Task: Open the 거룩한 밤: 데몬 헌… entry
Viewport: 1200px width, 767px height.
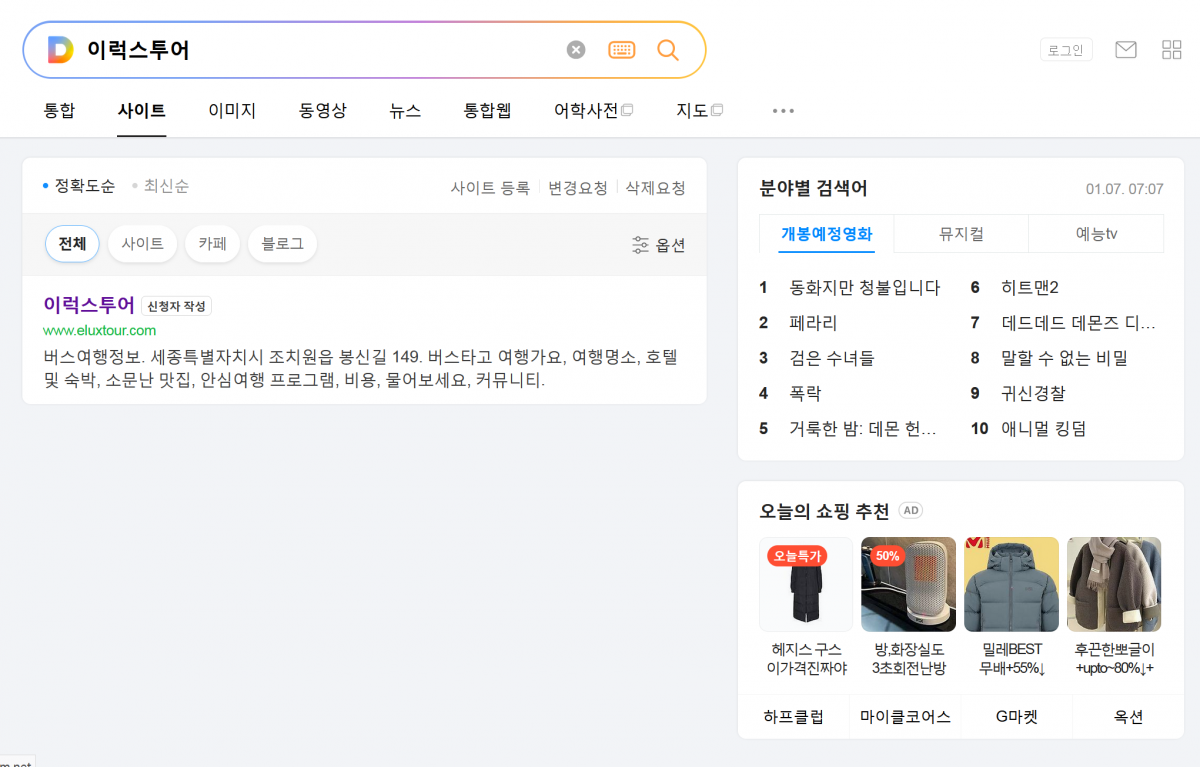Action: (863, 429)
